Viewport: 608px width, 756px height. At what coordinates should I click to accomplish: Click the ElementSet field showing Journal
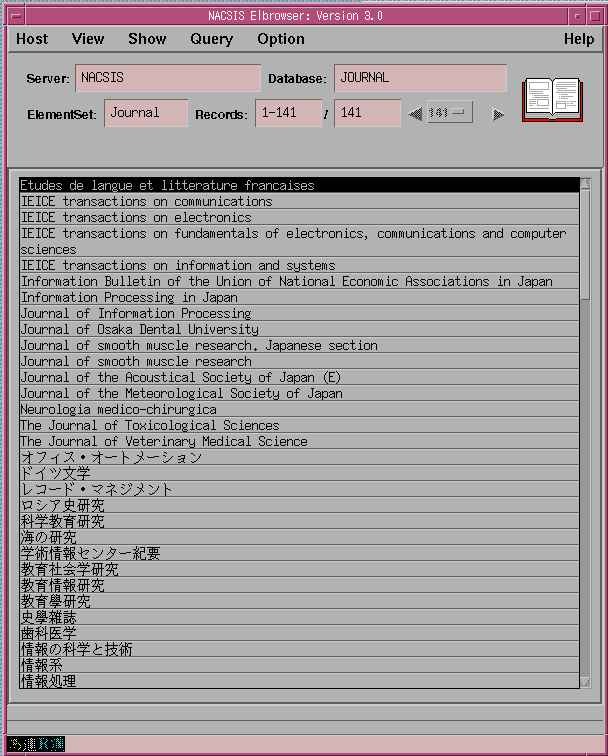pyautogui.click(x=146, y=113)
